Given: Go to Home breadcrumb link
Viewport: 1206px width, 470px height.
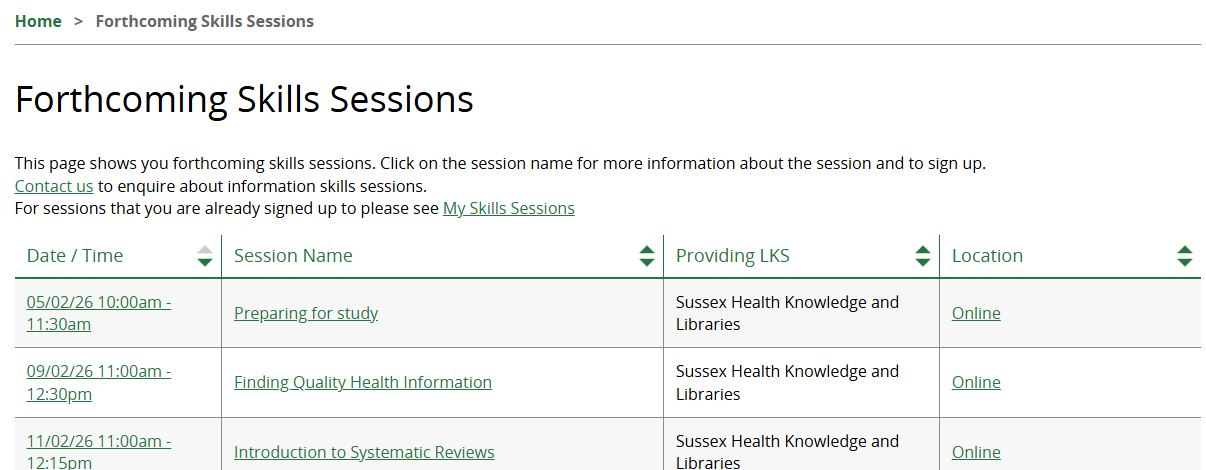Looking at the screenshot, I should point(38,21).
